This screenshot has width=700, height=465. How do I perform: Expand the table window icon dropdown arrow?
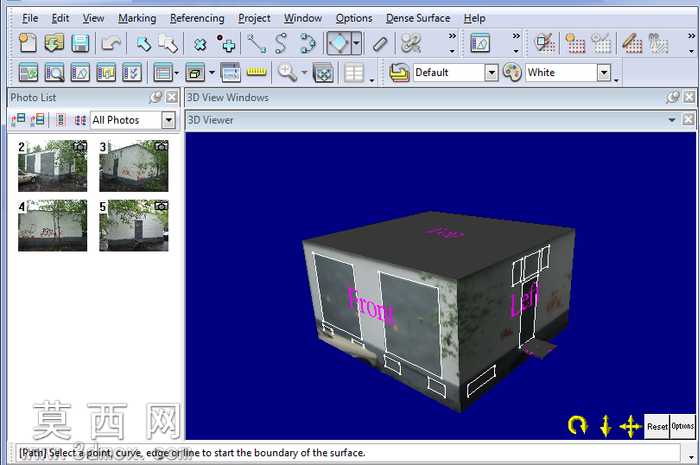tap(177, 72)
